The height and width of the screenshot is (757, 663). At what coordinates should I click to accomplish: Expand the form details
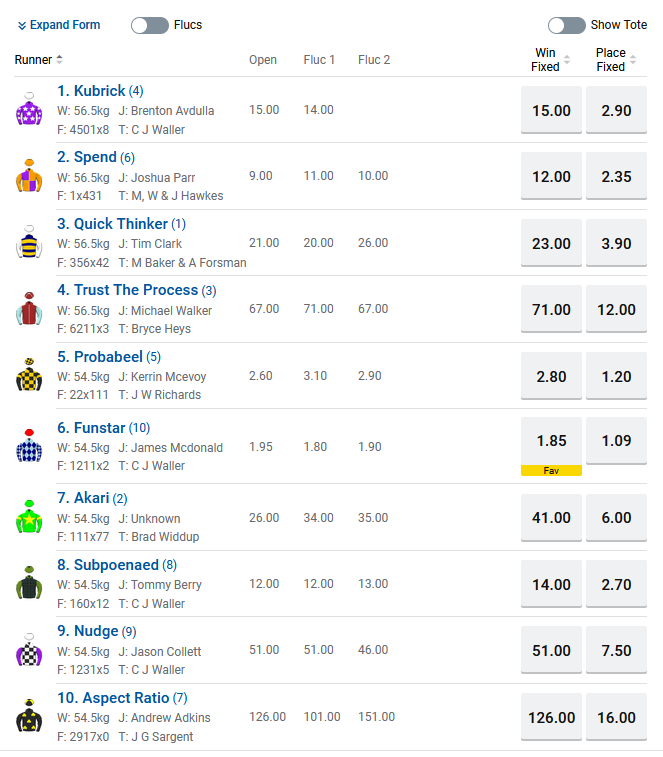click(x=59, y=25)
